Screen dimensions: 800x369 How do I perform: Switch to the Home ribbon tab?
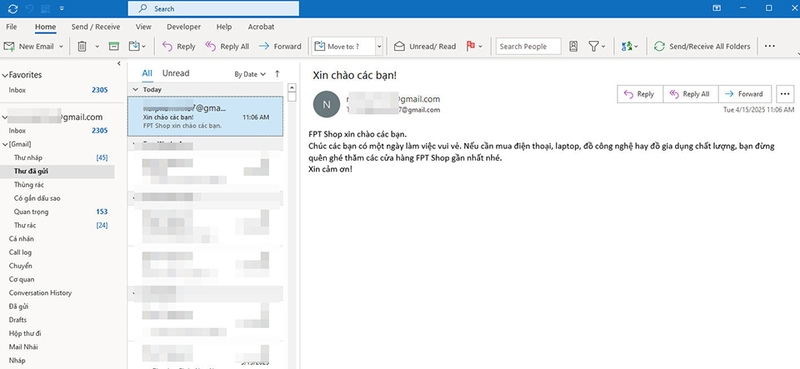(x=45, y=27)
